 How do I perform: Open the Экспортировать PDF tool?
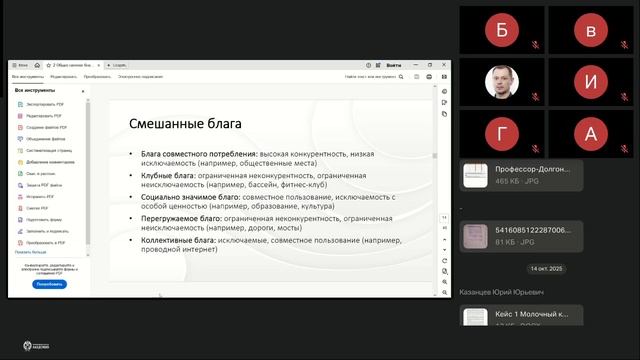coord(41,104)
